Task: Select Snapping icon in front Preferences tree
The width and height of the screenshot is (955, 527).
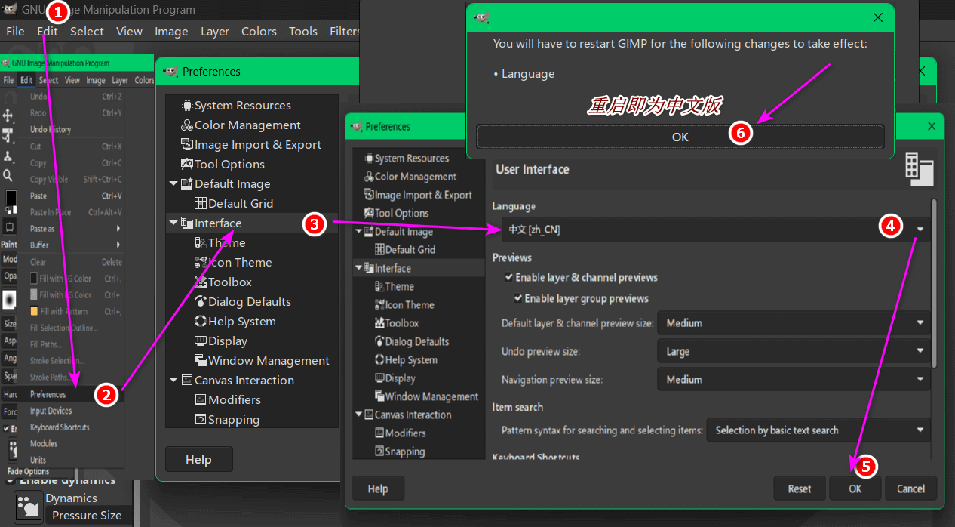Action: [379, 451]
